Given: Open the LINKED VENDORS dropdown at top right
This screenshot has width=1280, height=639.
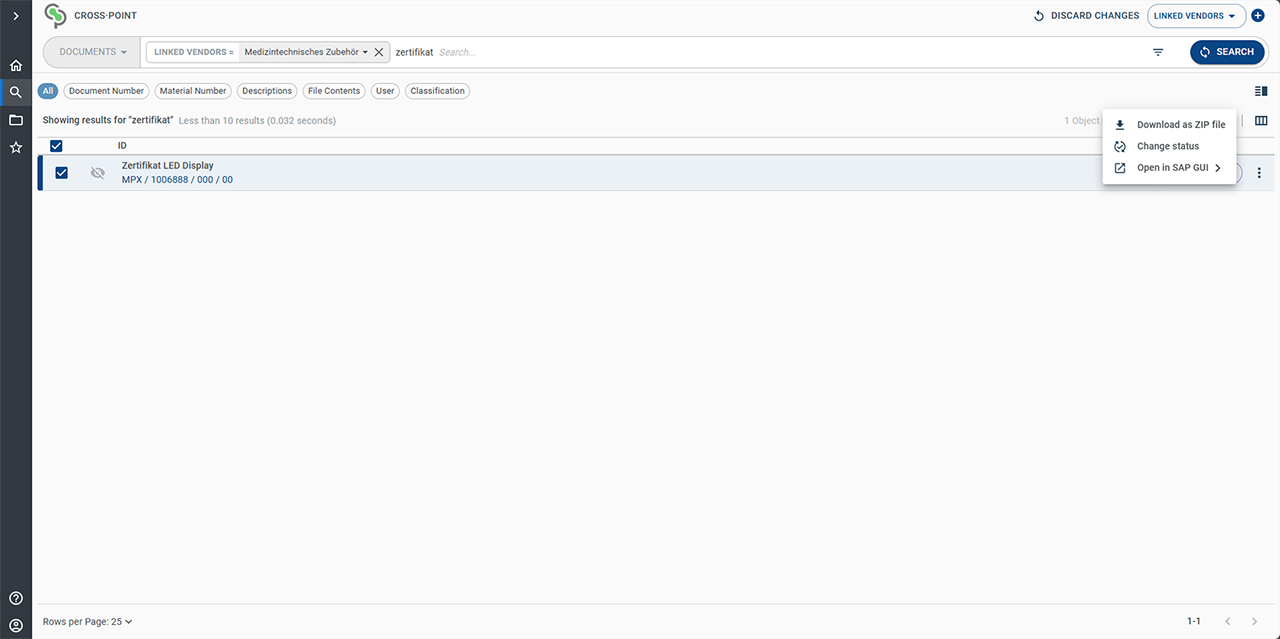Looking at the screenshot, I should (1196, 15).
